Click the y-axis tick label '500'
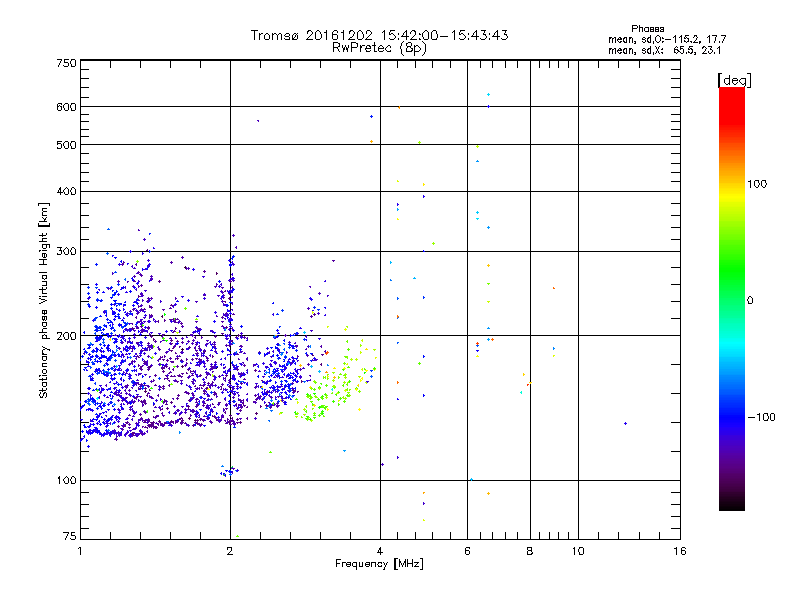800x600 pixels. coord(66,145)
